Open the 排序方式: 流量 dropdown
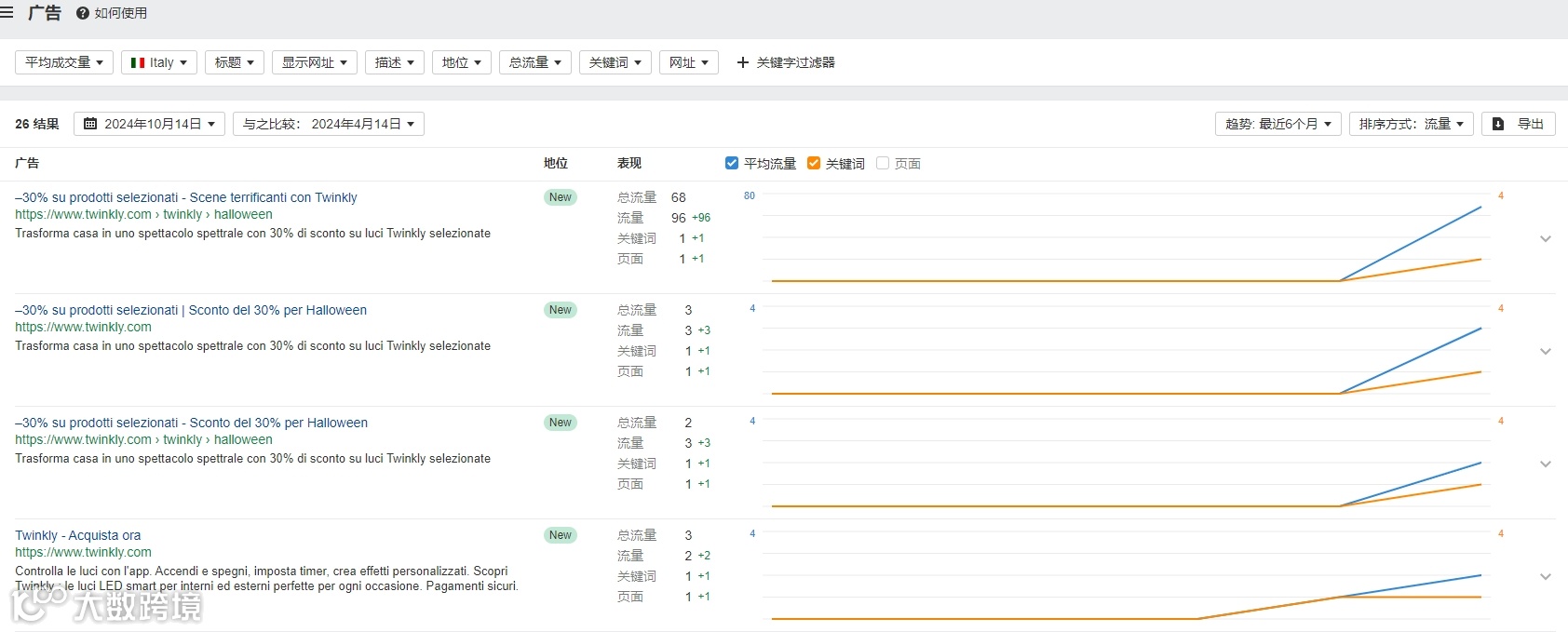The image size is (1568, 632). tap(1412, 124)
